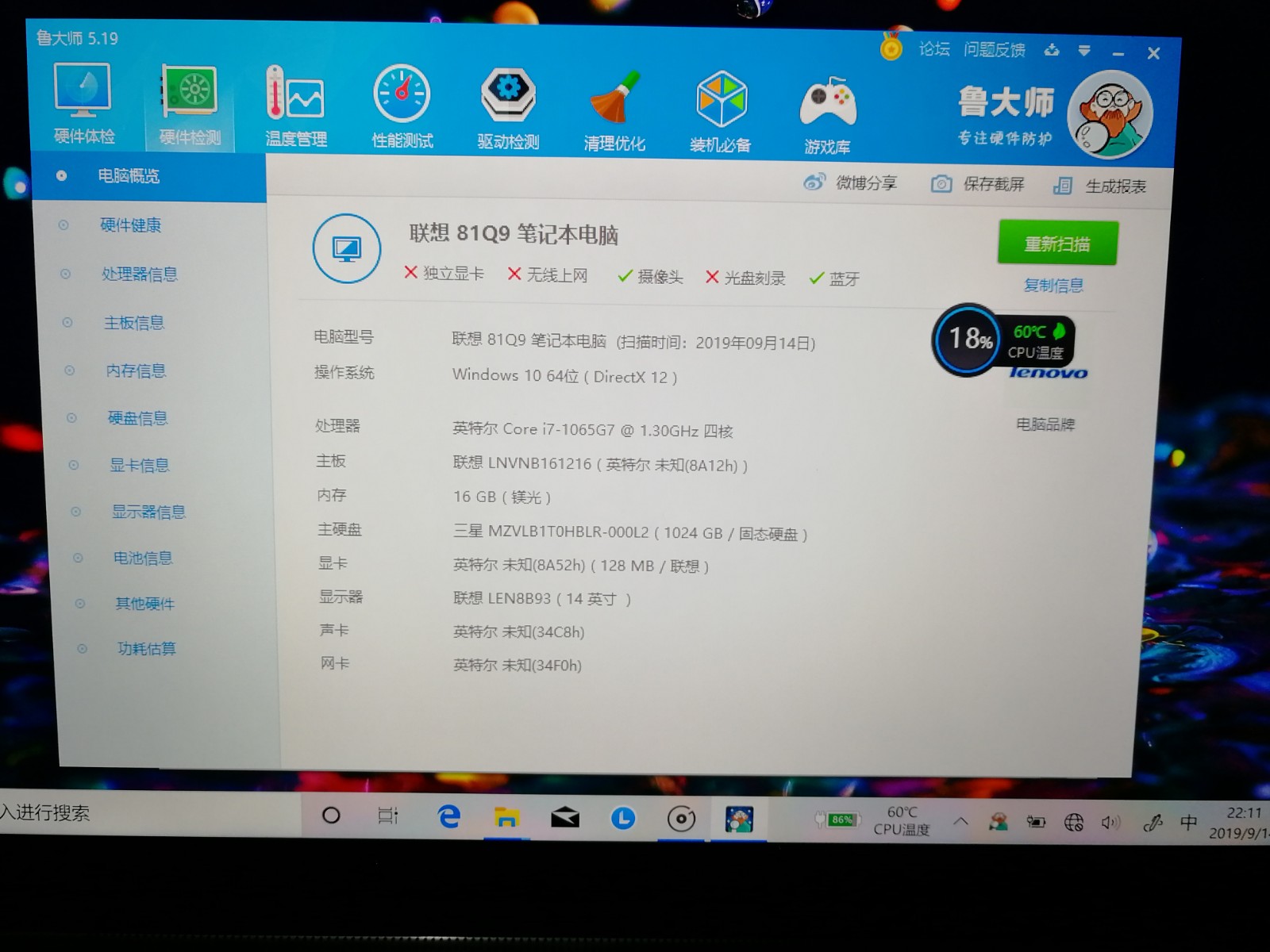Toggle the 中 input method indicator

click(x=1188, y=823)
